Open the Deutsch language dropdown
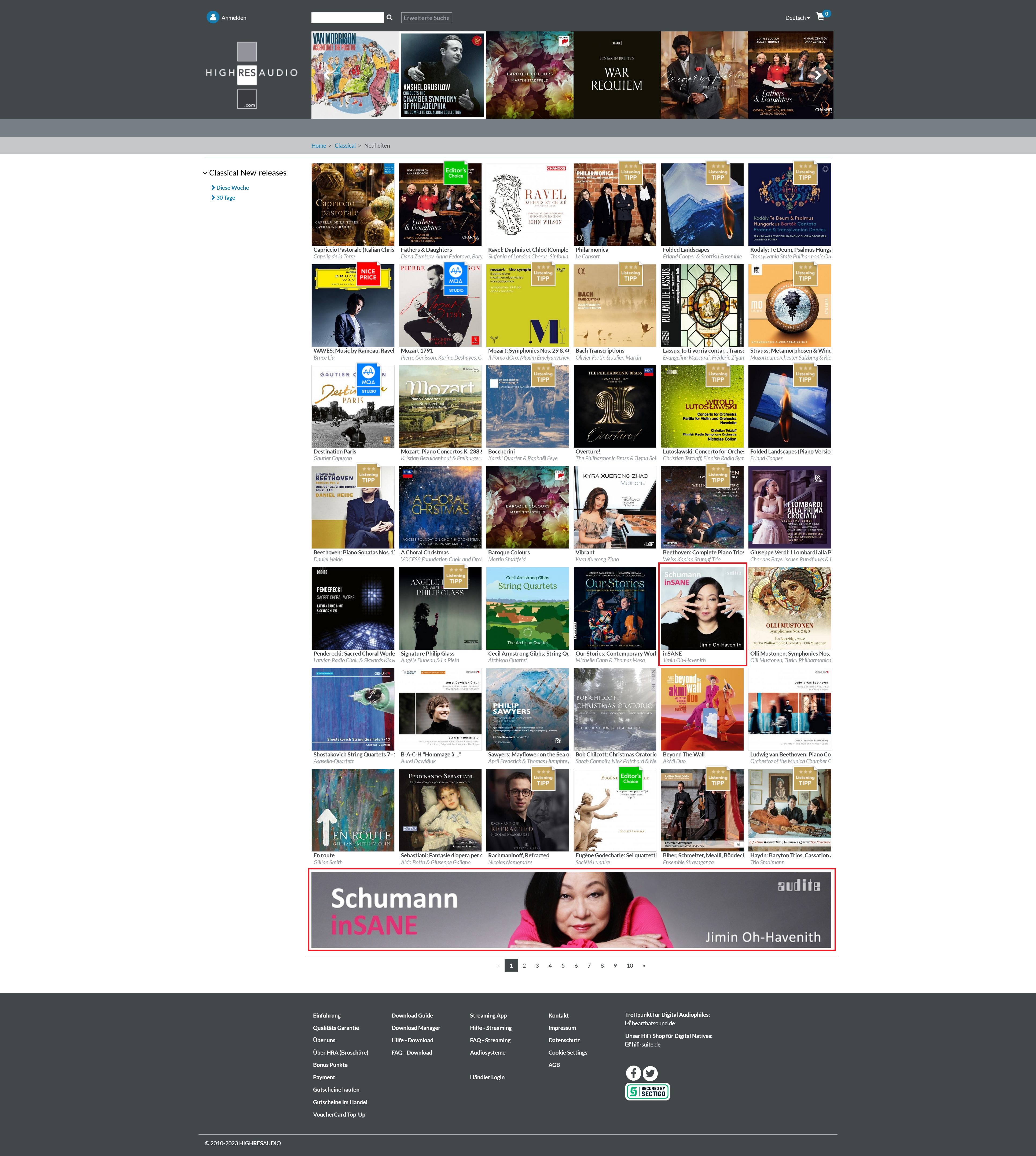This screenshot has height=1156, width=1036. (797, 18)
